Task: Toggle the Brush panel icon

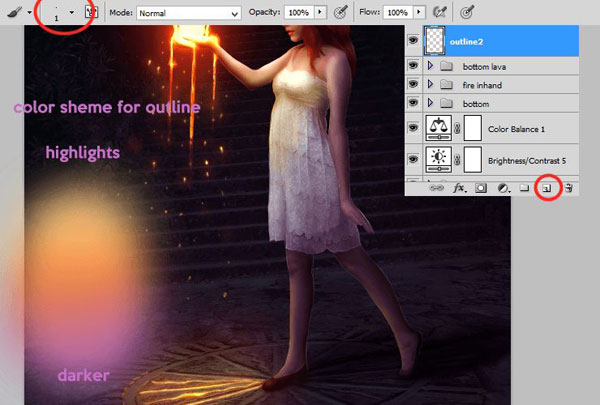Action: tap(91, 12)
